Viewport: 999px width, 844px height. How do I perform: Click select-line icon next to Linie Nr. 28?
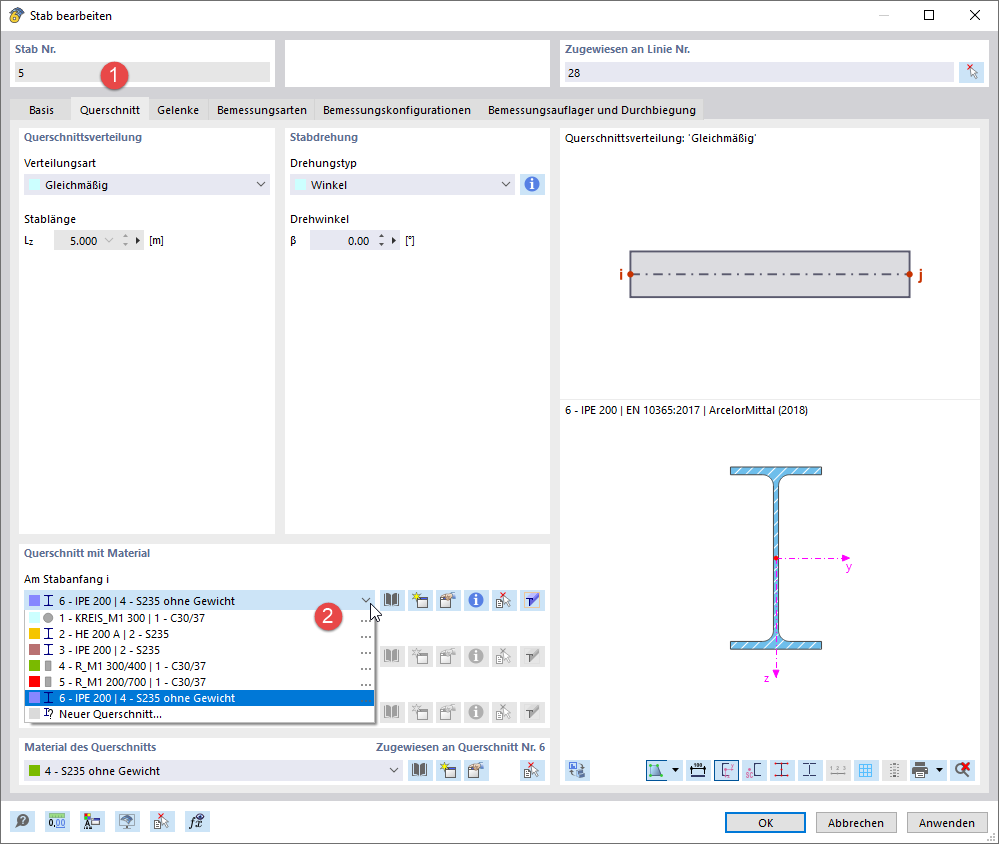coord(972,72)
